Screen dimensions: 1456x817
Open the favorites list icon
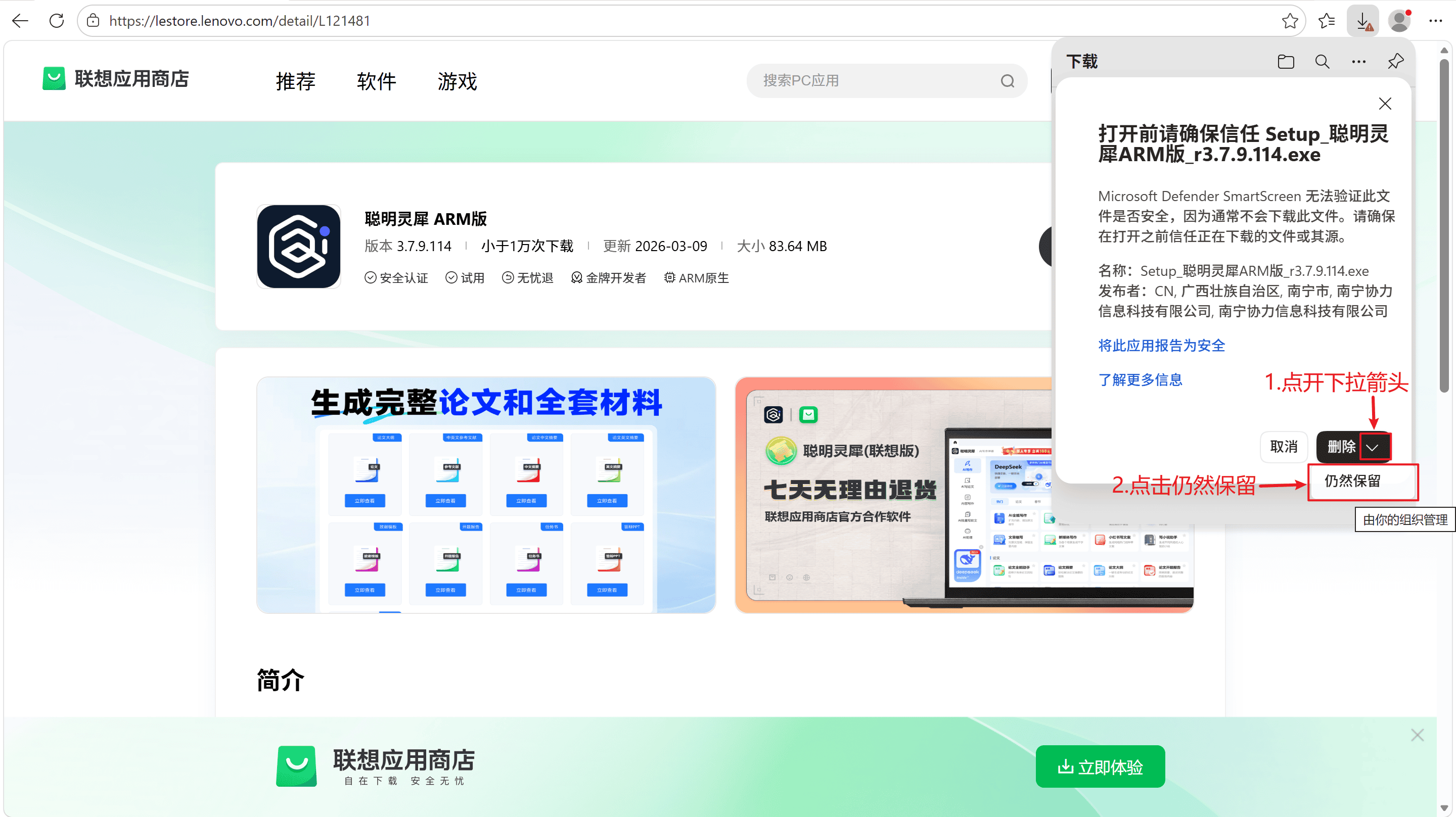coord(1326,21)
